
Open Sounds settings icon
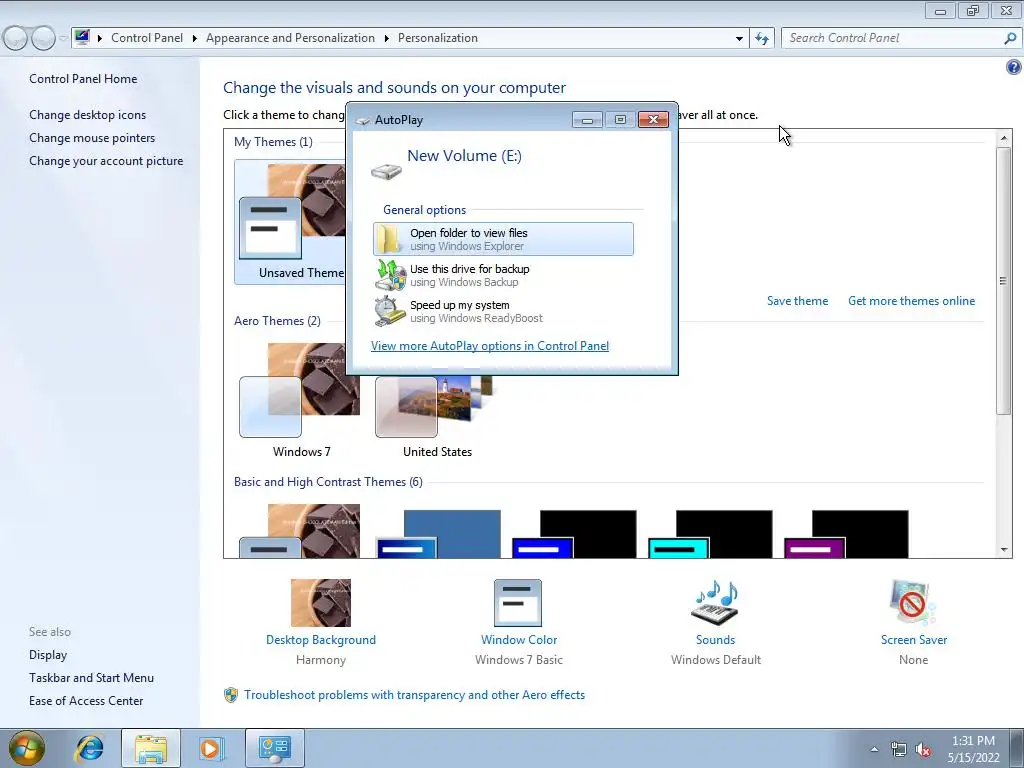tap(715, 603)
